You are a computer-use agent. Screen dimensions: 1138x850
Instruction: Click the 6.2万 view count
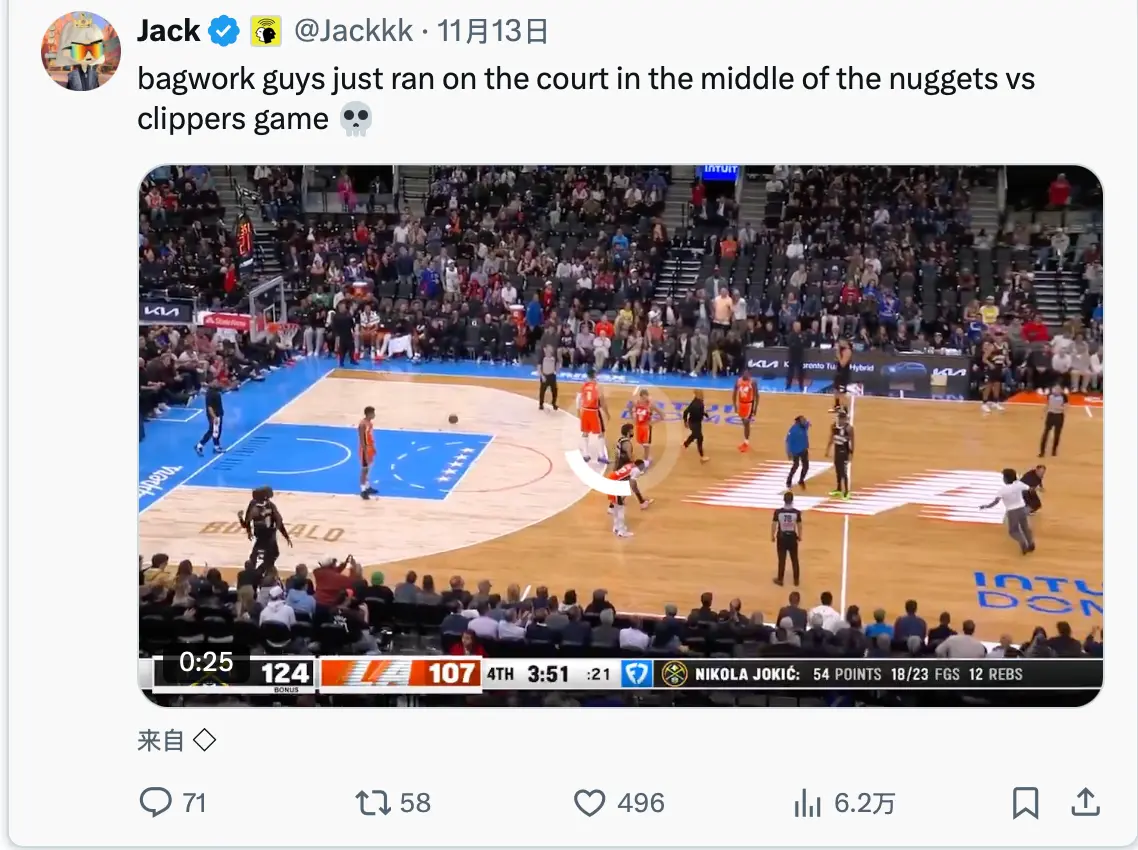pyautogui.click(x=864, y=804)
